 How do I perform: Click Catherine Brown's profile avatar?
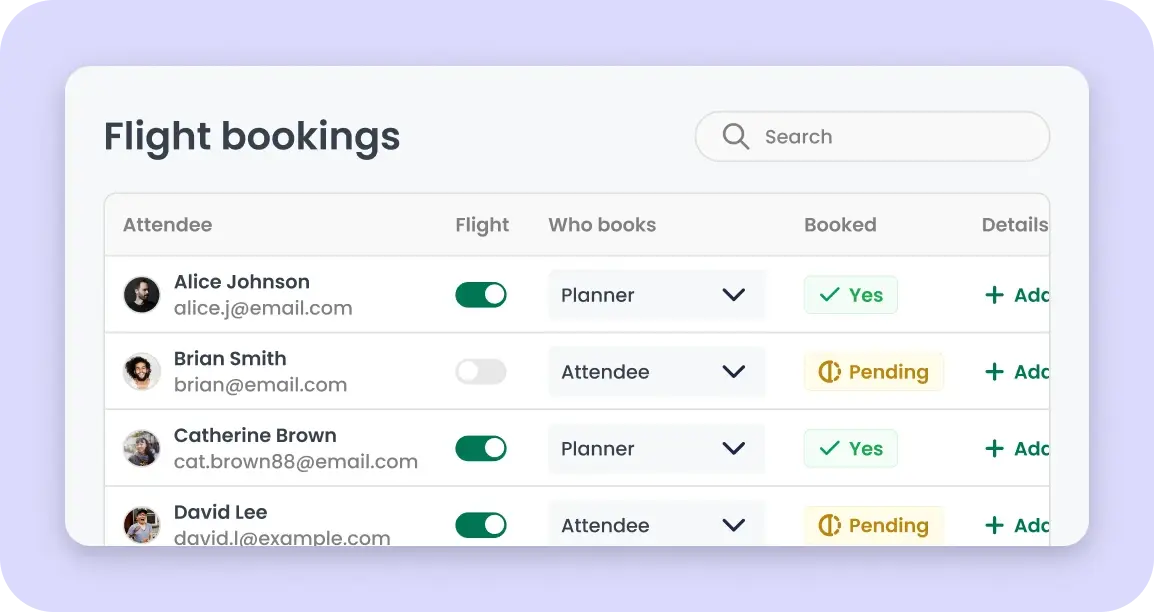coord(141,449)
